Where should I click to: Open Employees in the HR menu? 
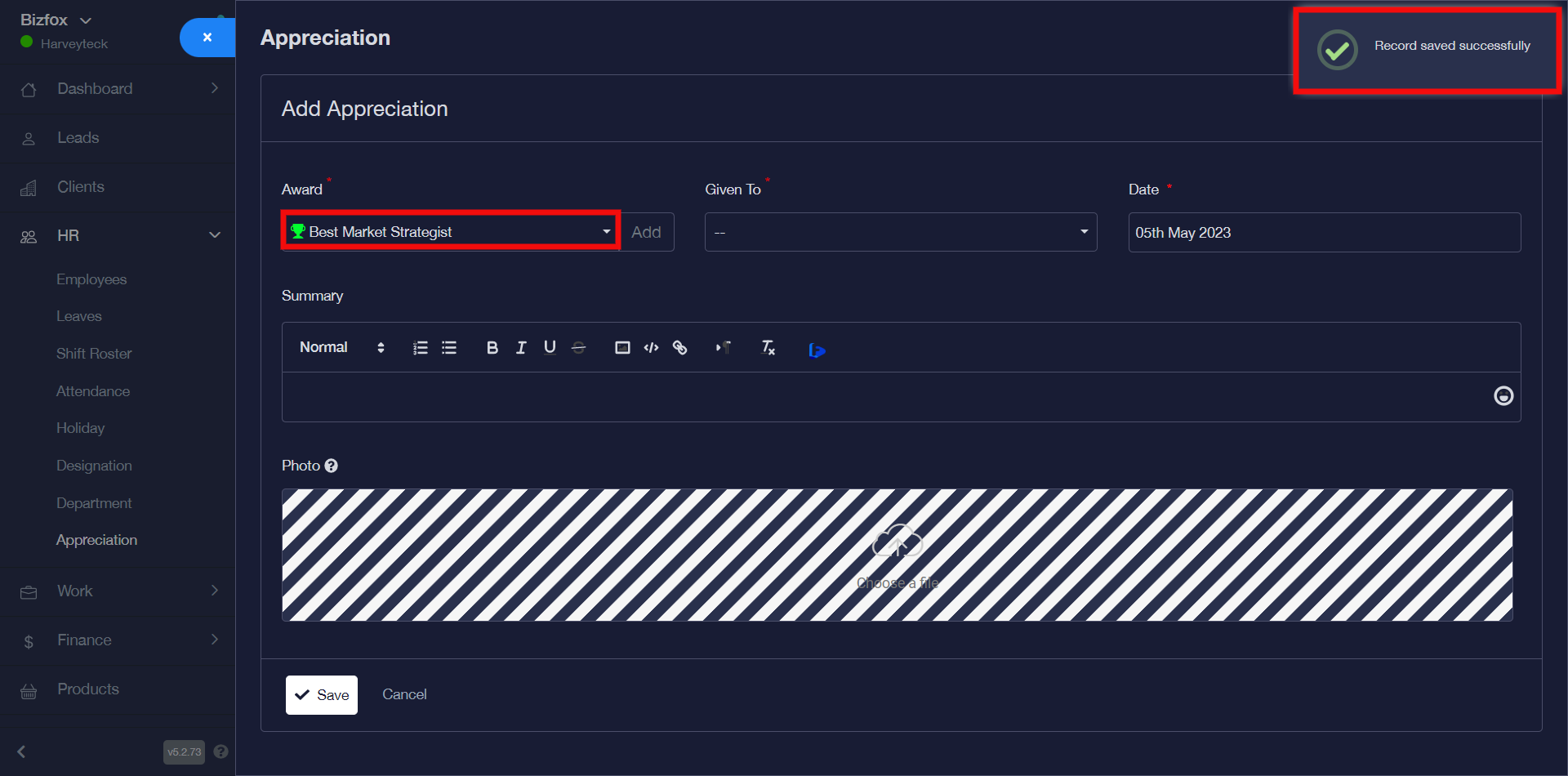(91, 279)
